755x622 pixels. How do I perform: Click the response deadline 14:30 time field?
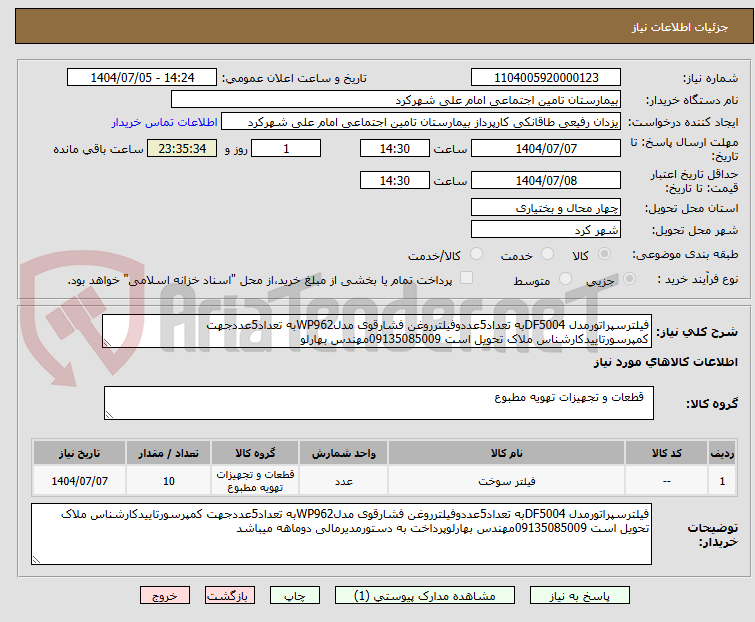395,148
